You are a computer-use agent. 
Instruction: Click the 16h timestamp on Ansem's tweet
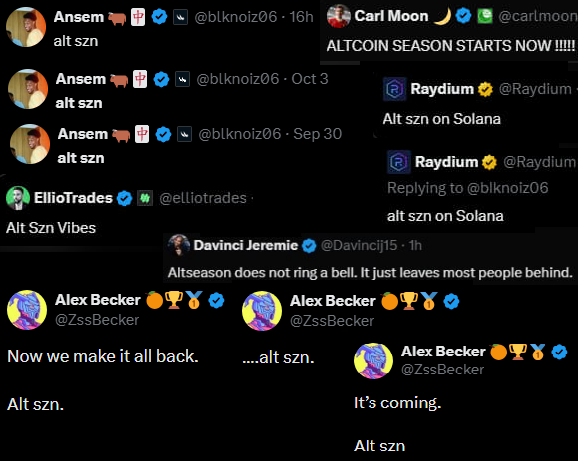pos(301,17)
